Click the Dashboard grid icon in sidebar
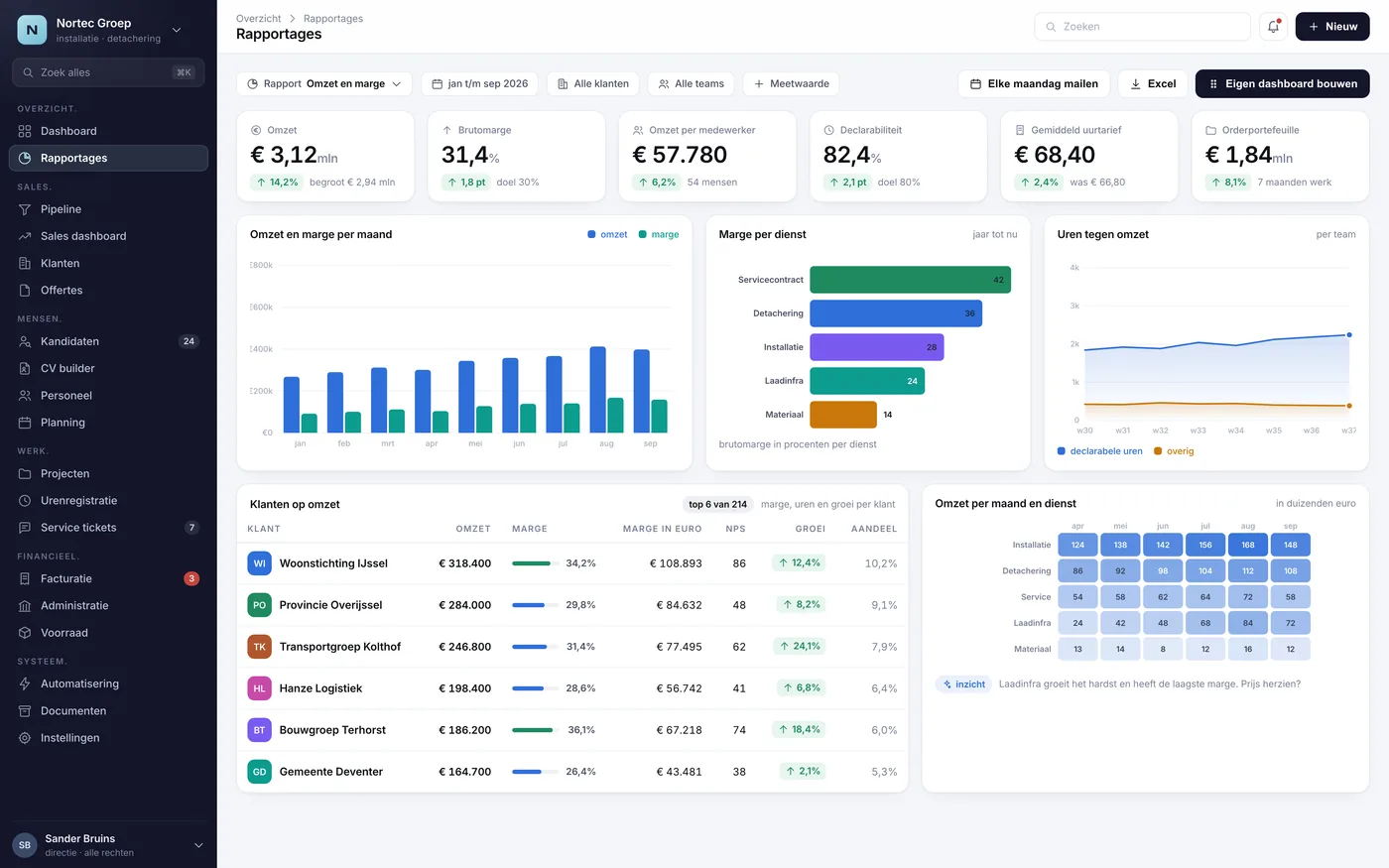The image size is (1389, 868). [25, 131]
